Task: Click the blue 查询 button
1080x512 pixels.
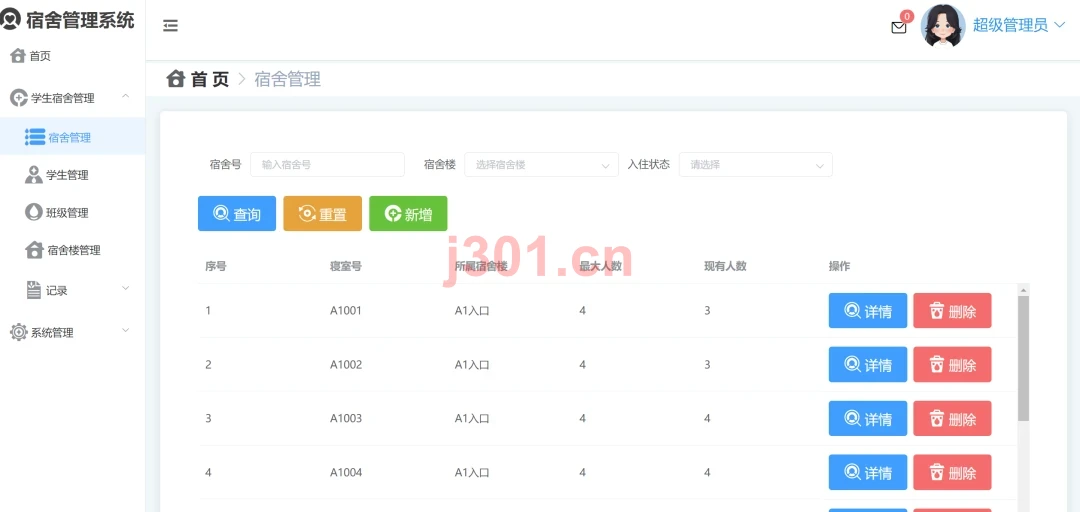Action: tap(237, 214)
